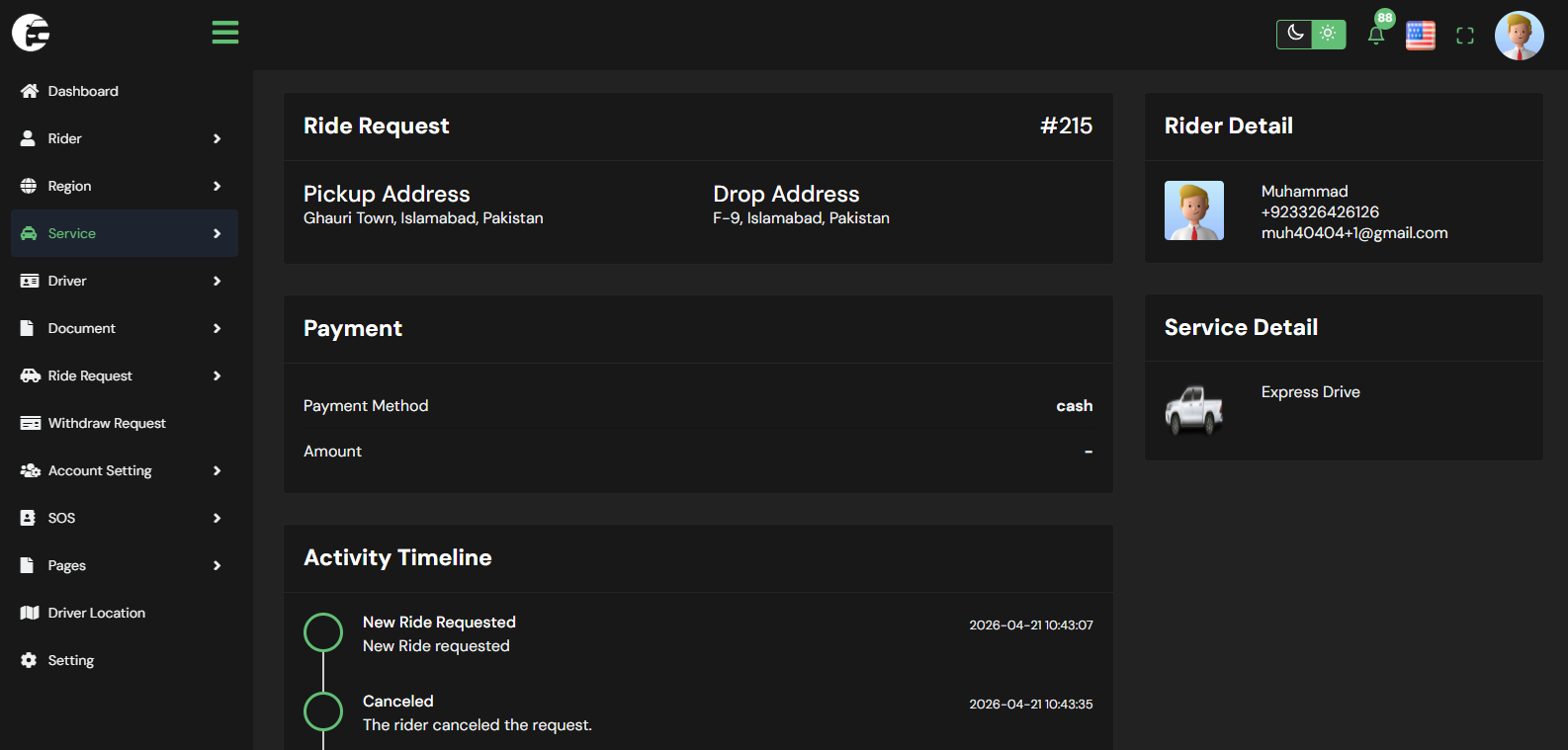Expand the Account Setting submenu chevron
The width and height of the screenshot is (1568, 750).
pos(217,470)
